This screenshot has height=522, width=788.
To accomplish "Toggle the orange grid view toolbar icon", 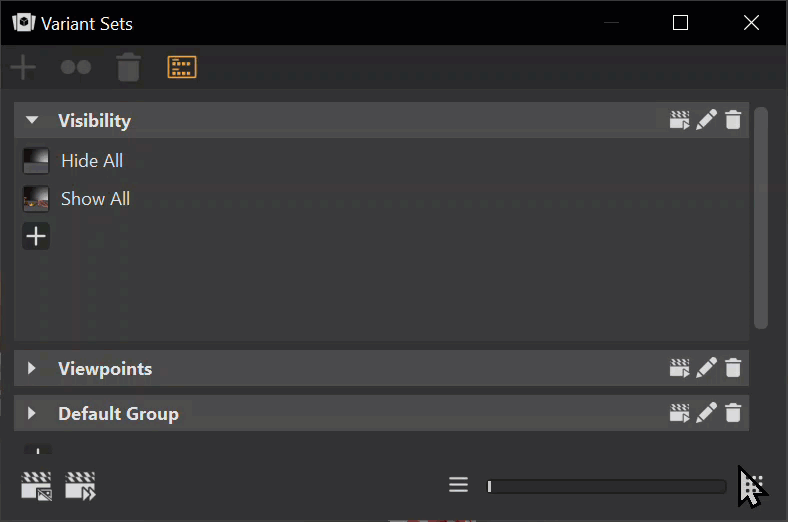I will (182, 67).
